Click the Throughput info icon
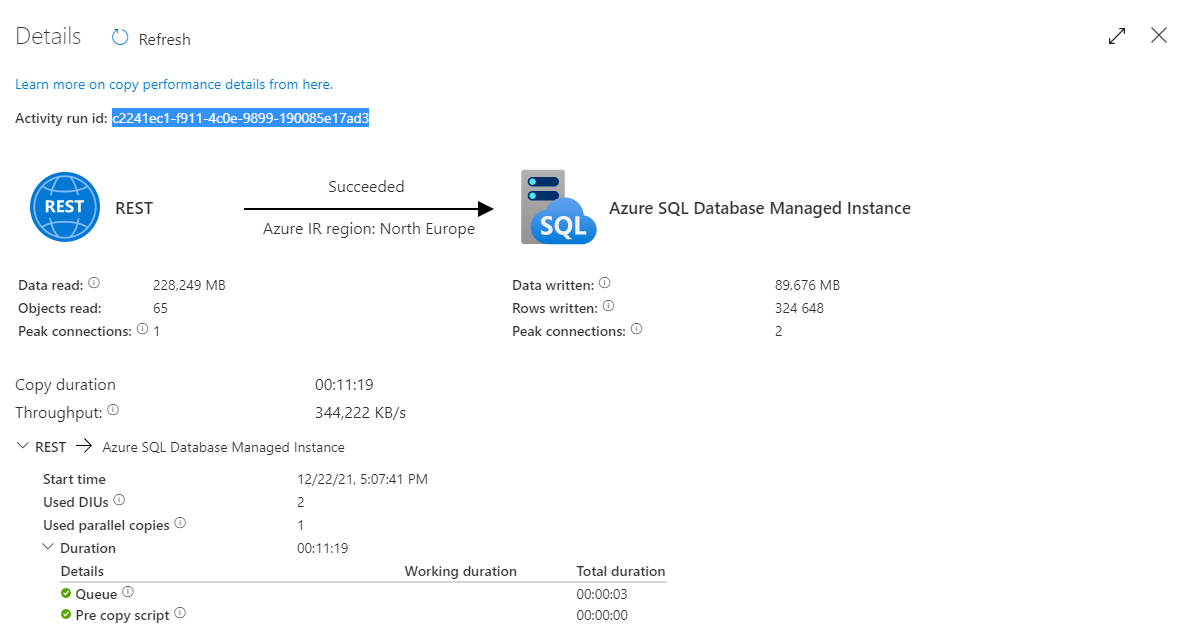 (111, 408)
